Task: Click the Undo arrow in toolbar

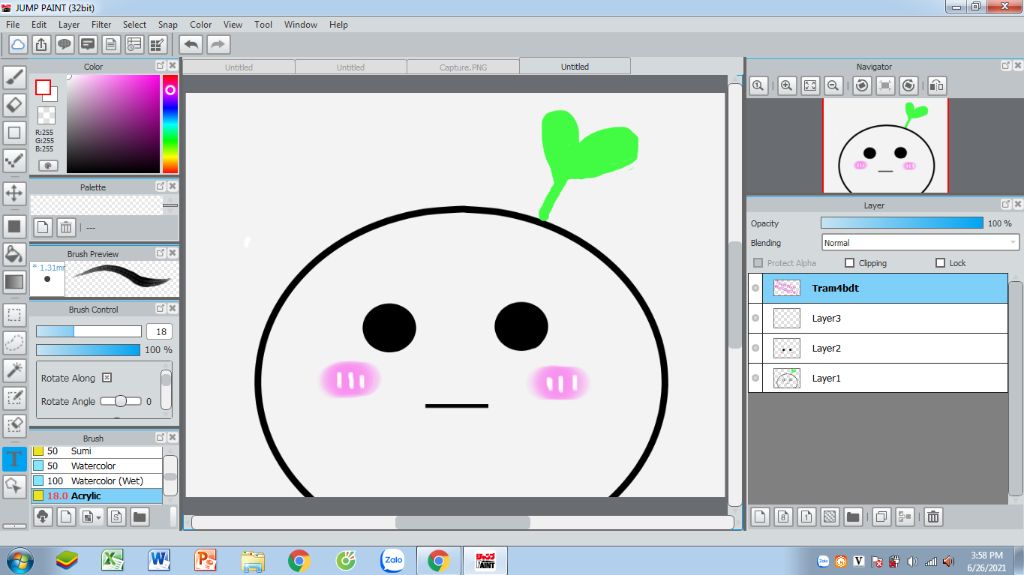Action: point(191,44)
